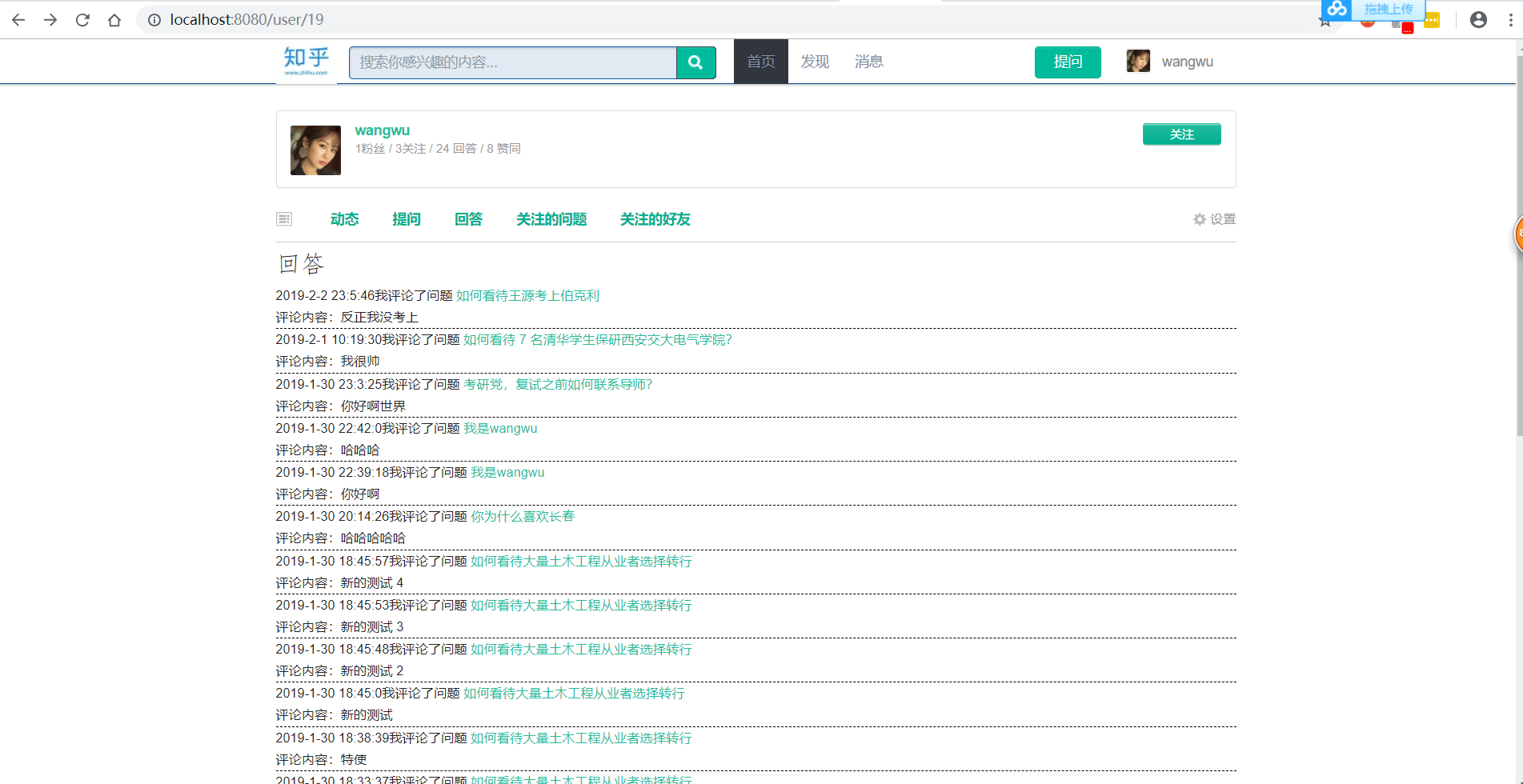Open question about 清华学生保研西安交大电气学院
The image size is (1523, 784).
(x=598, y=340)
